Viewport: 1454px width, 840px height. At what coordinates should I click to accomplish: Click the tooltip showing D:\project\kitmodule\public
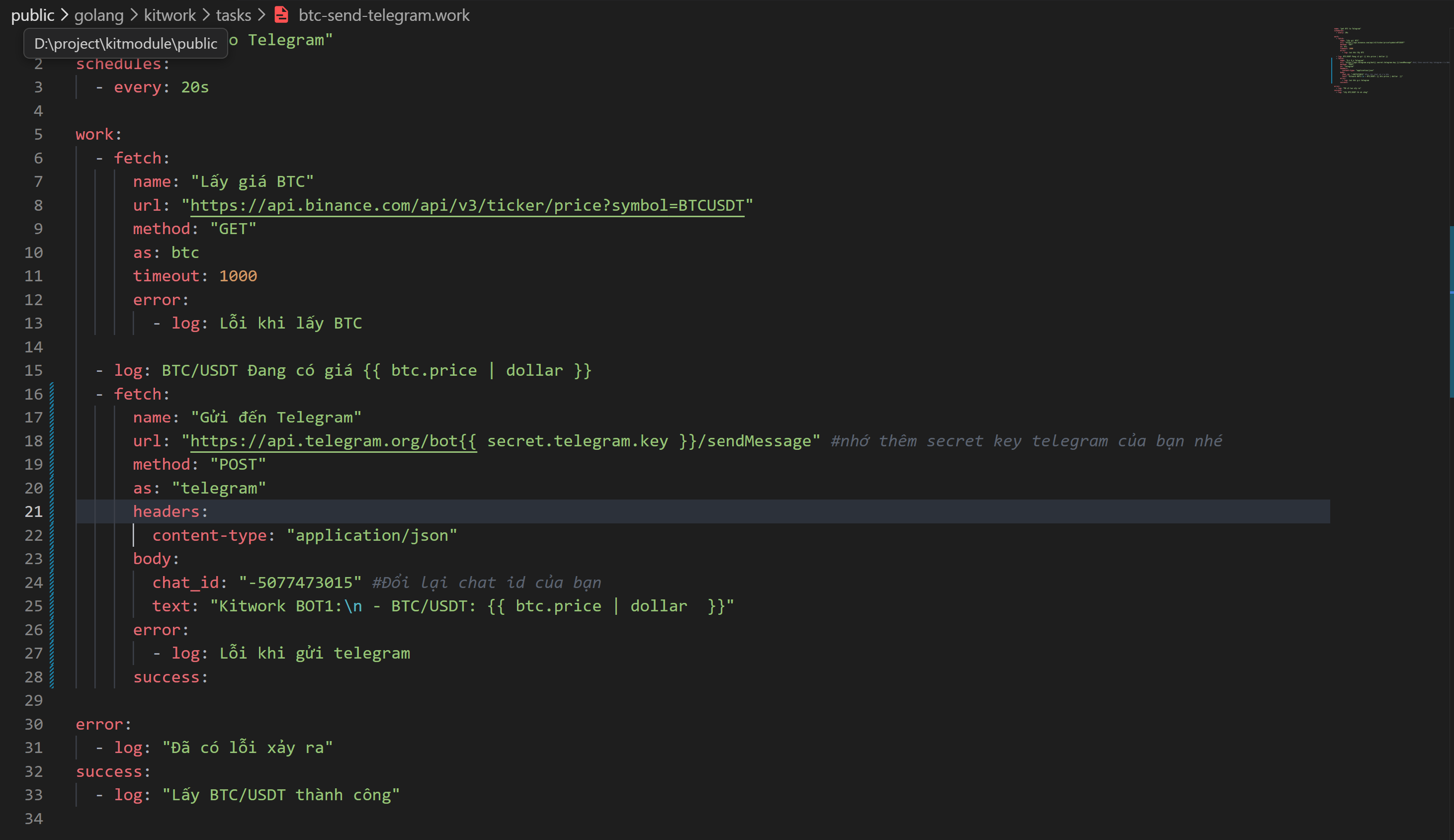click(x=126, y=43)
